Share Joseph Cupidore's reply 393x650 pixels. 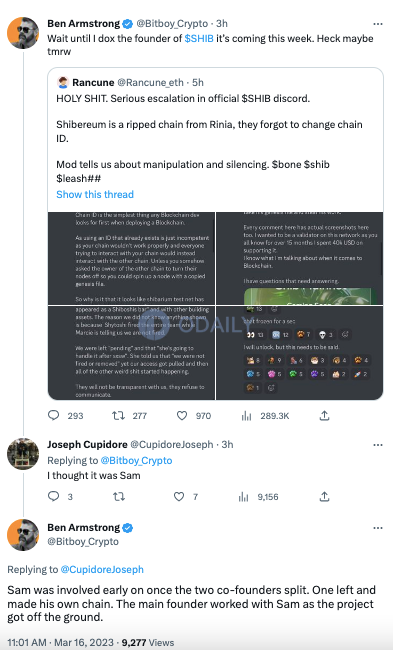[325, 496]
